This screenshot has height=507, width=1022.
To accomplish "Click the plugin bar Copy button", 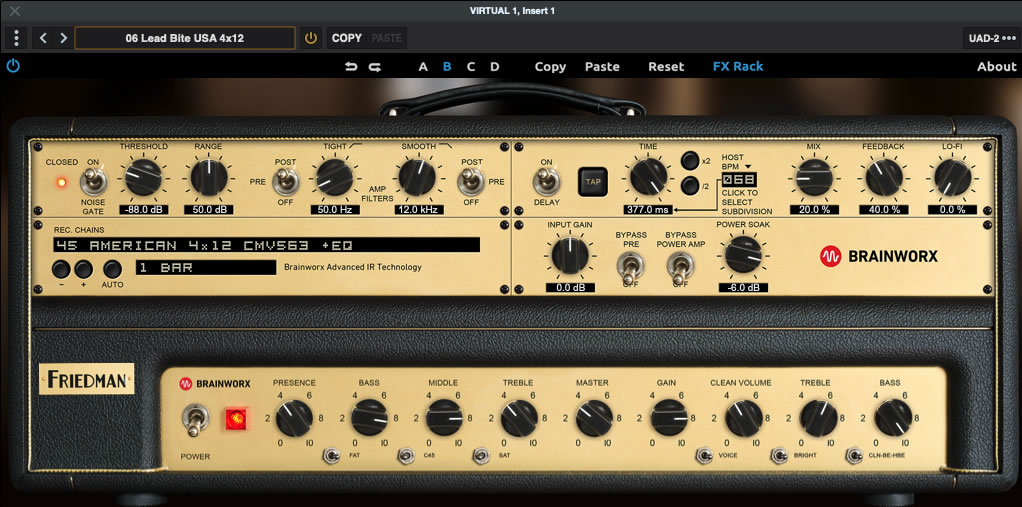I will (550, 66).
